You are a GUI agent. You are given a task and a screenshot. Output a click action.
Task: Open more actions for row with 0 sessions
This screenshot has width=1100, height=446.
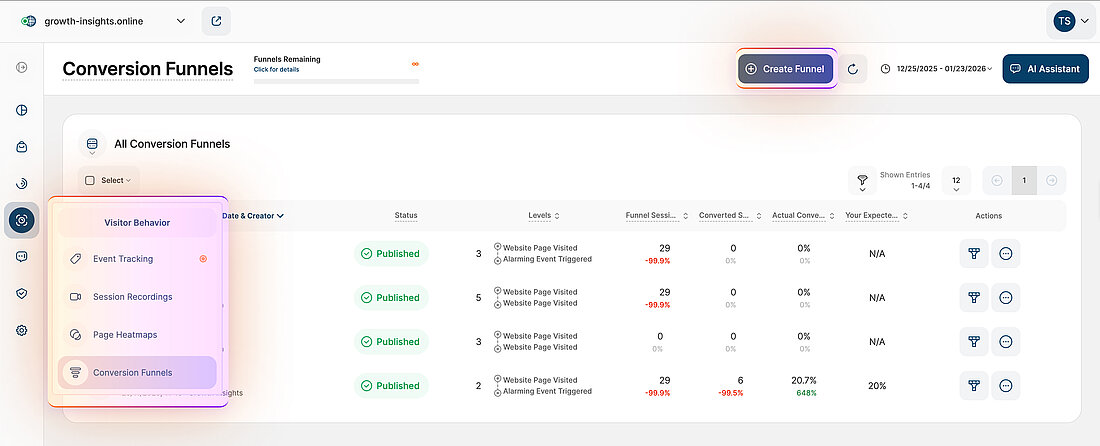click(x=1005, y=342)
